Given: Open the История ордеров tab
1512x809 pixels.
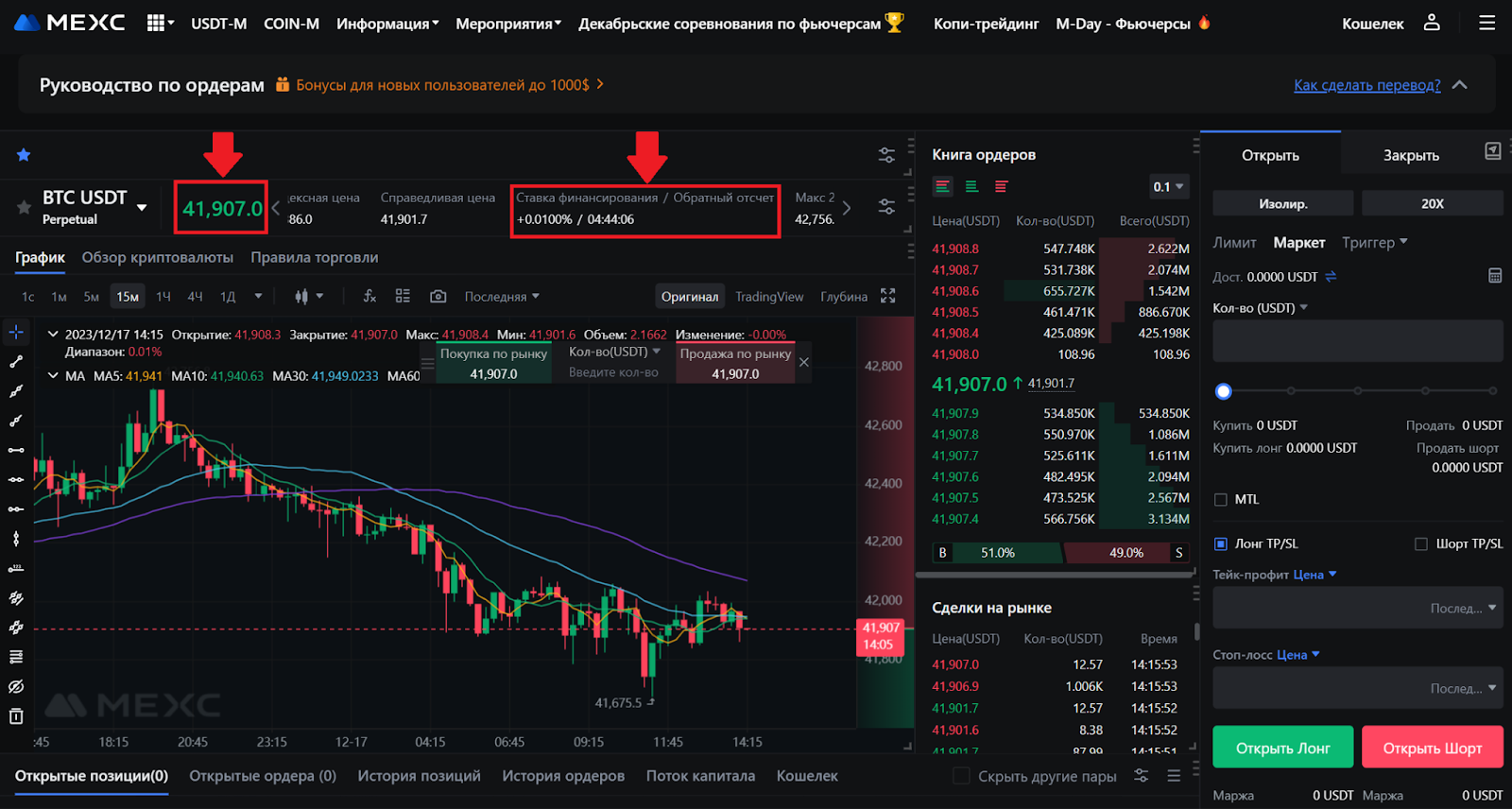Looking at the screenshot, I should [x=563, y=776].
